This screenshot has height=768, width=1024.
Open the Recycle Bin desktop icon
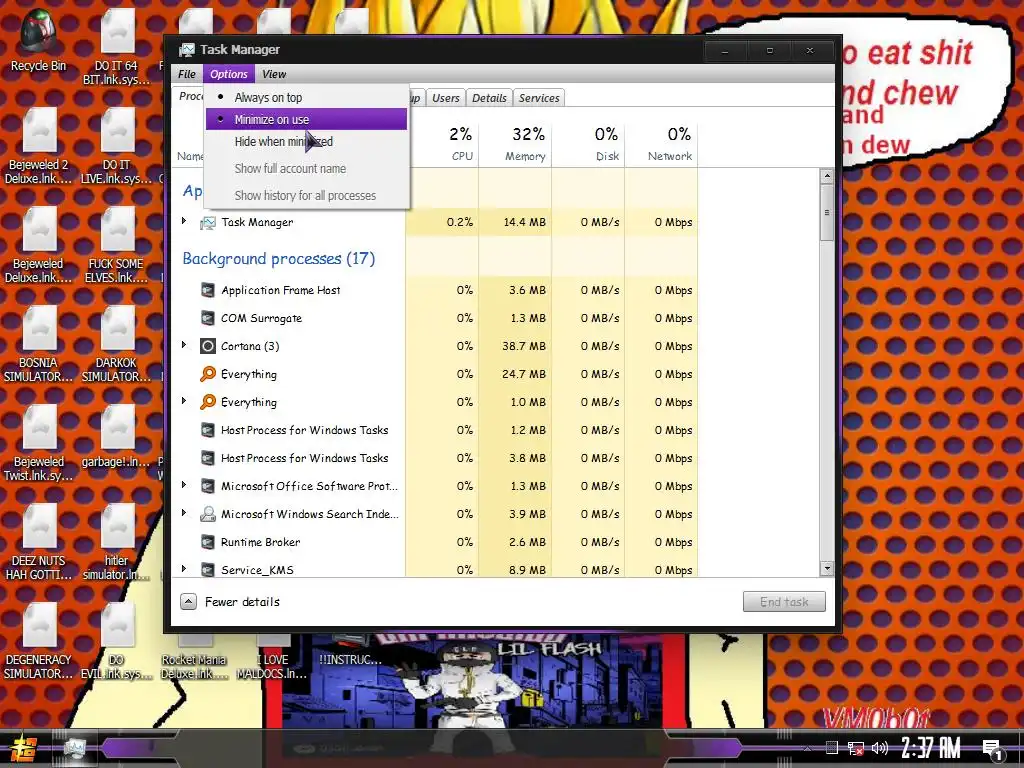(x=39, y=41)
